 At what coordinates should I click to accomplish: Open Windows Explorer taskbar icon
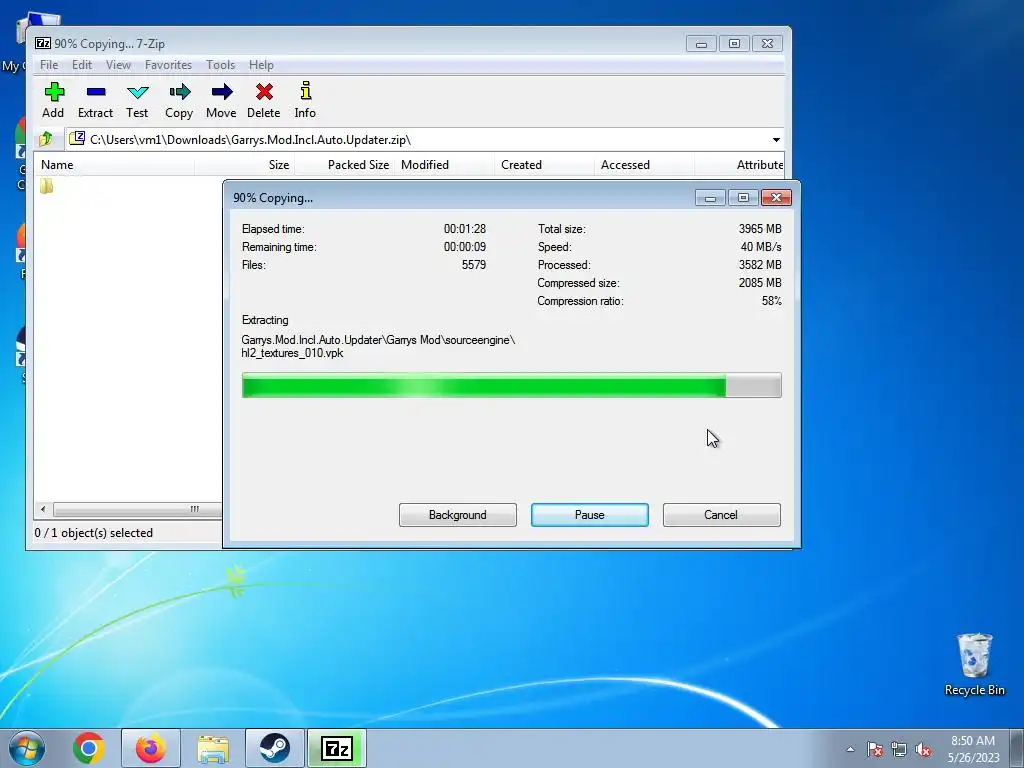coord(213,749)
